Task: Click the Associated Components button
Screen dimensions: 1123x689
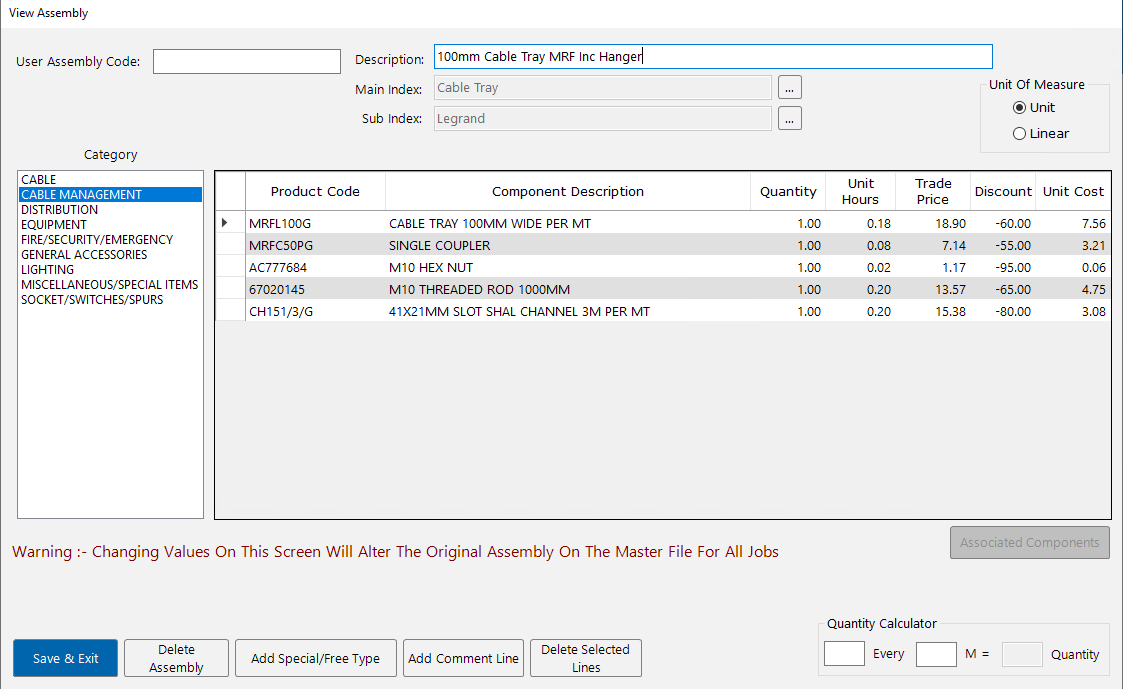Action: click(x=1029, y=542)
